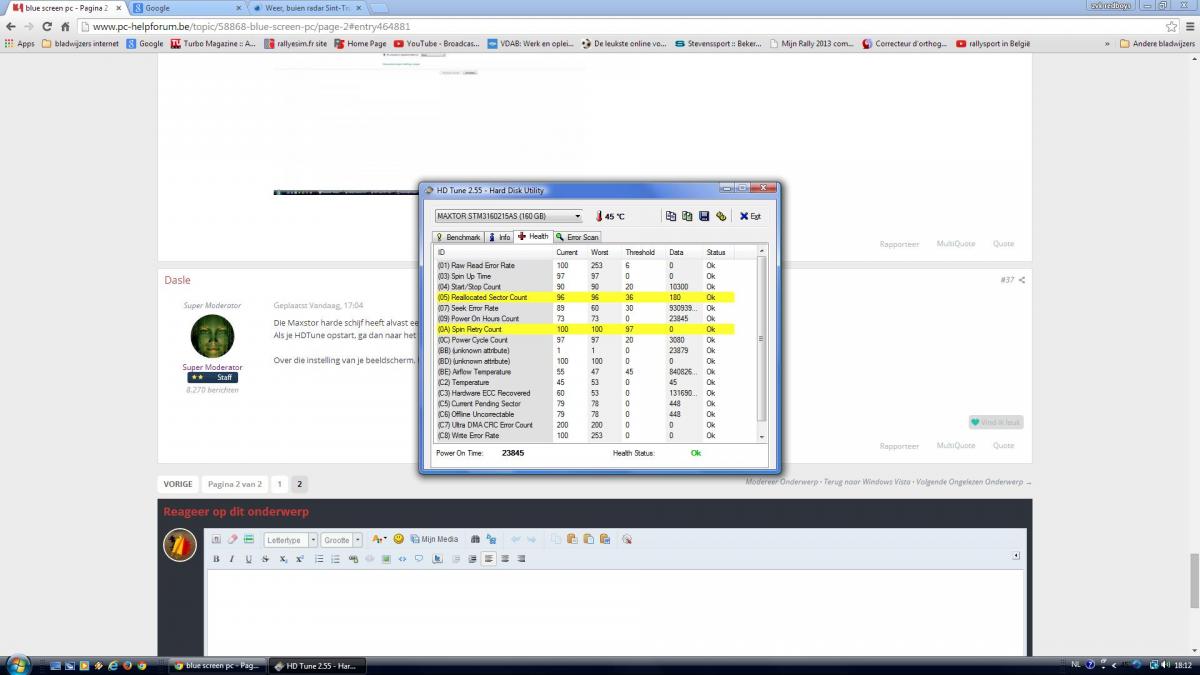Click the HD Tune copy text icon
1200x675 pixels.
tap(671, 216)
